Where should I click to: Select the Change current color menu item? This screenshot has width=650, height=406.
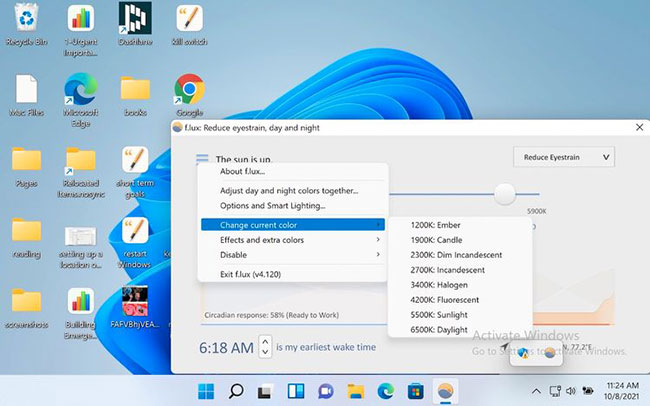point(293,225)
